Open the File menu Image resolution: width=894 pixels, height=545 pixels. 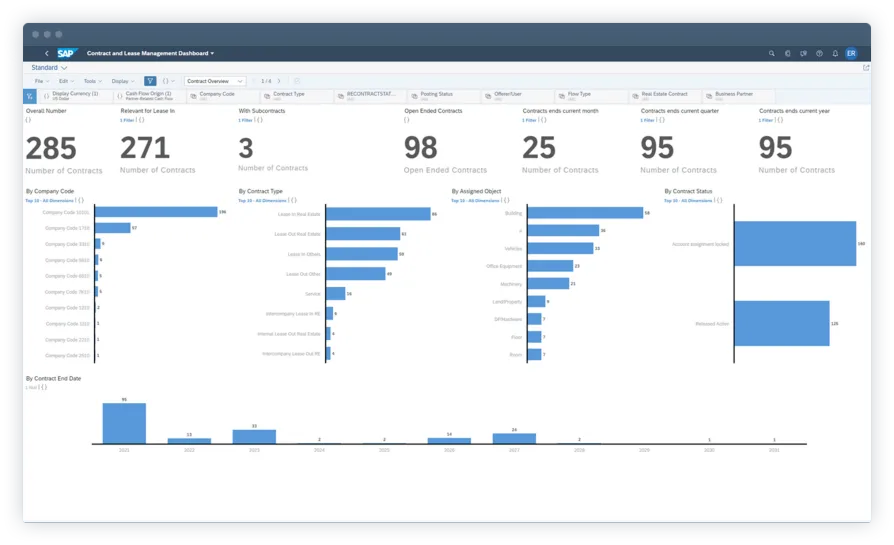(x=40, y=81)
